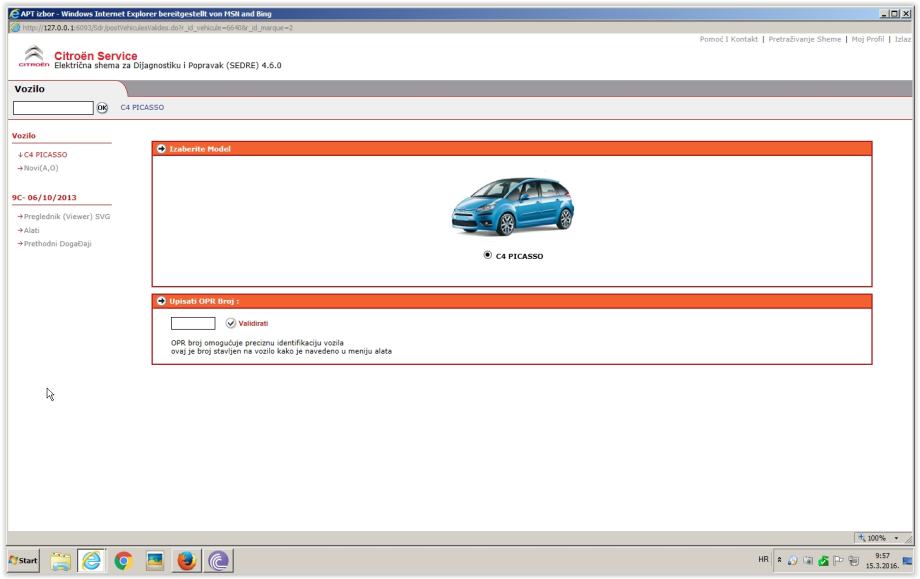
Task: Click the HR language indicator
Action: coord(763,560)
